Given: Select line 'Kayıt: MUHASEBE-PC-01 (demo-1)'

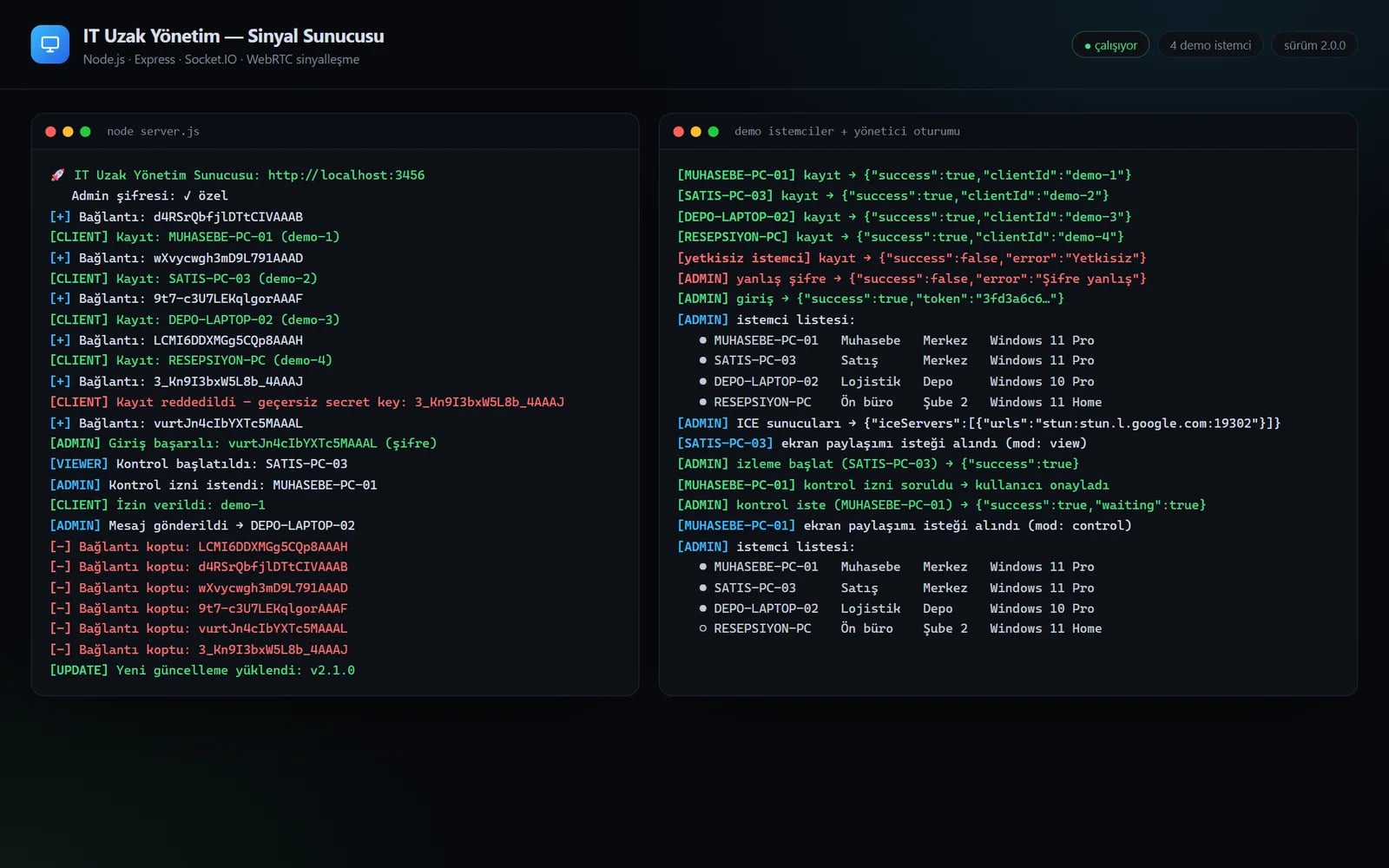Looking at the screenshot, I should 194,237.
